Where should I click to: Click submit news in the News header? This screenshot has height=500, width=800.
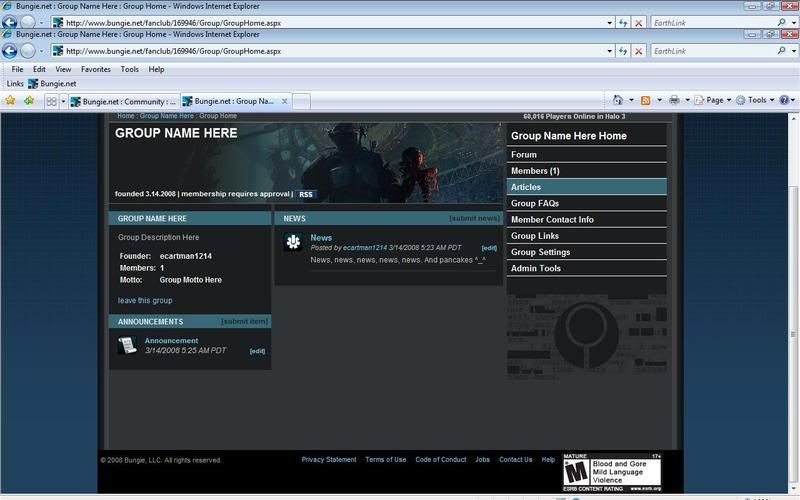point(474,218)
